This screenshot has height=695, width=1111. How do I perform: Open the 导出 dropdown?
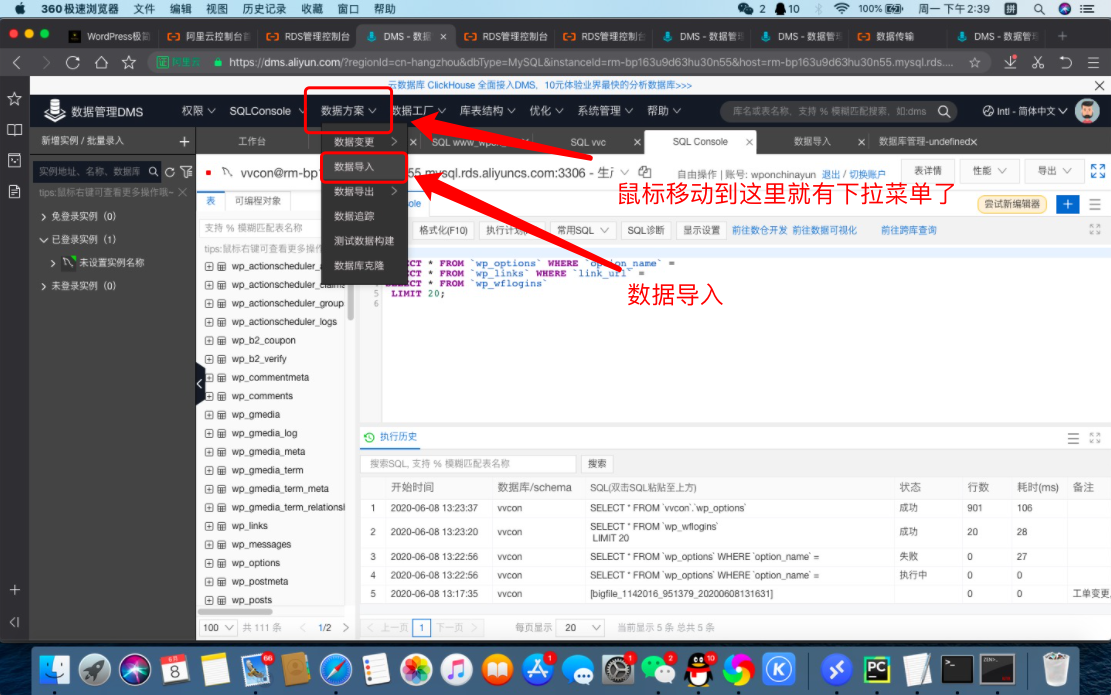(x=1054, y=171)
